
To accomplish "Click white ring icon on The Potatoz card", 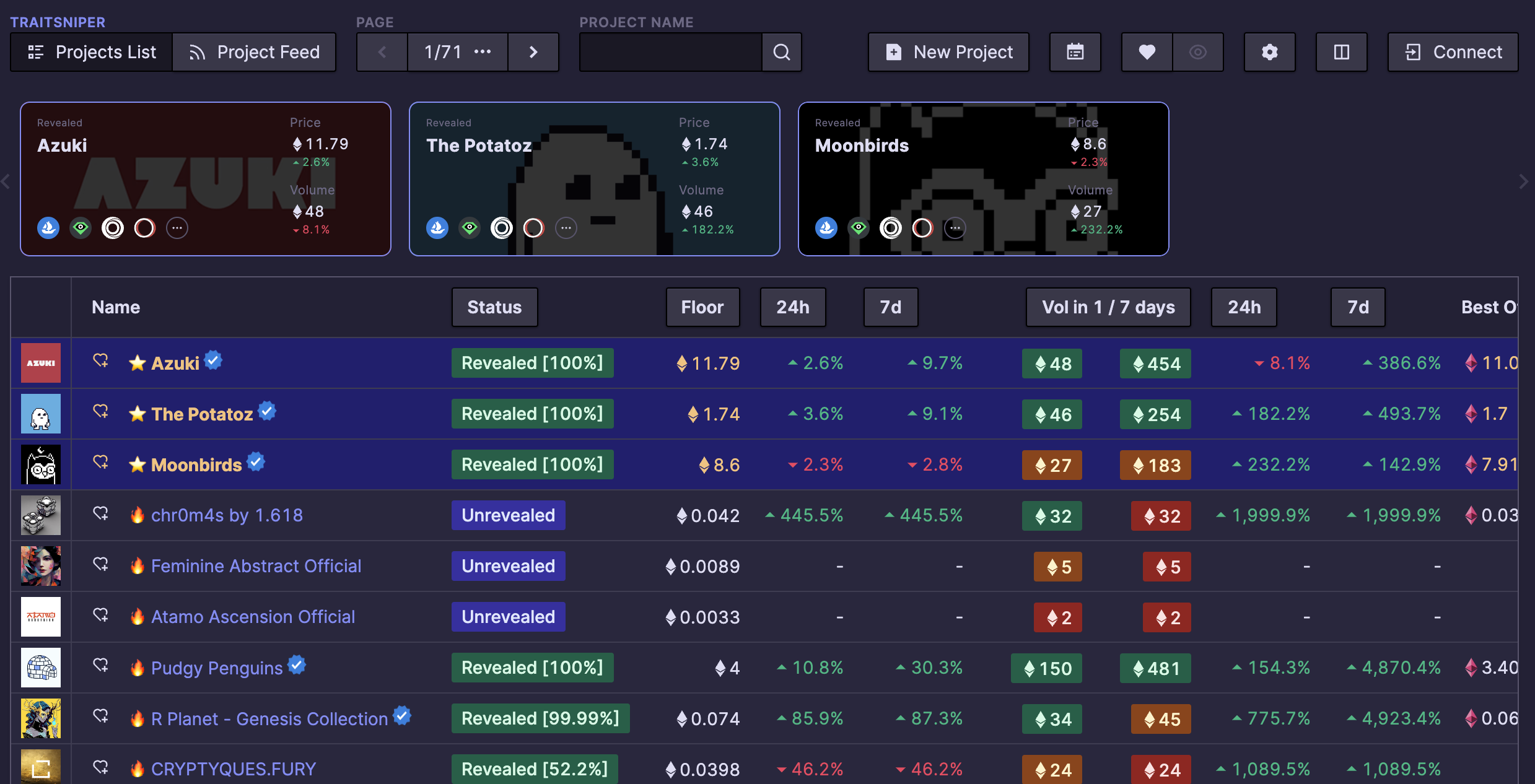I will (x=502, y=228).
